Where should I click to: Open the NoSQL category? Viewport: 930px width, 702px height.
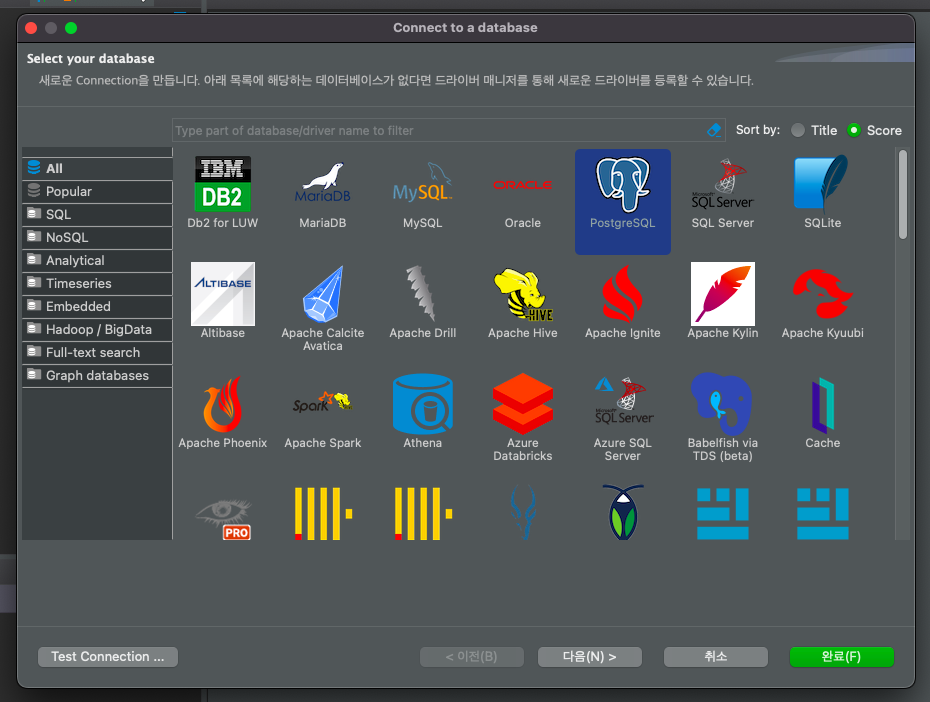pyautogui.click(x=97, y=238)
